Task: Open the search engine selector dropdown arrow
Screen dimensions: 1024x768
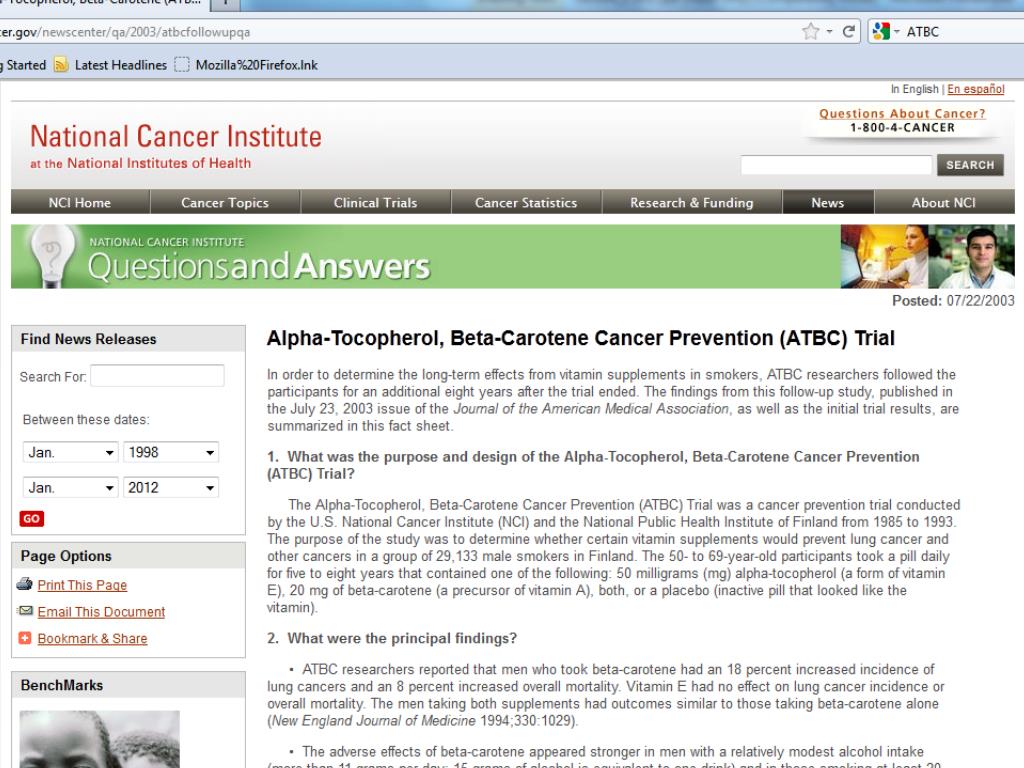Action: (x=897, y=31)
